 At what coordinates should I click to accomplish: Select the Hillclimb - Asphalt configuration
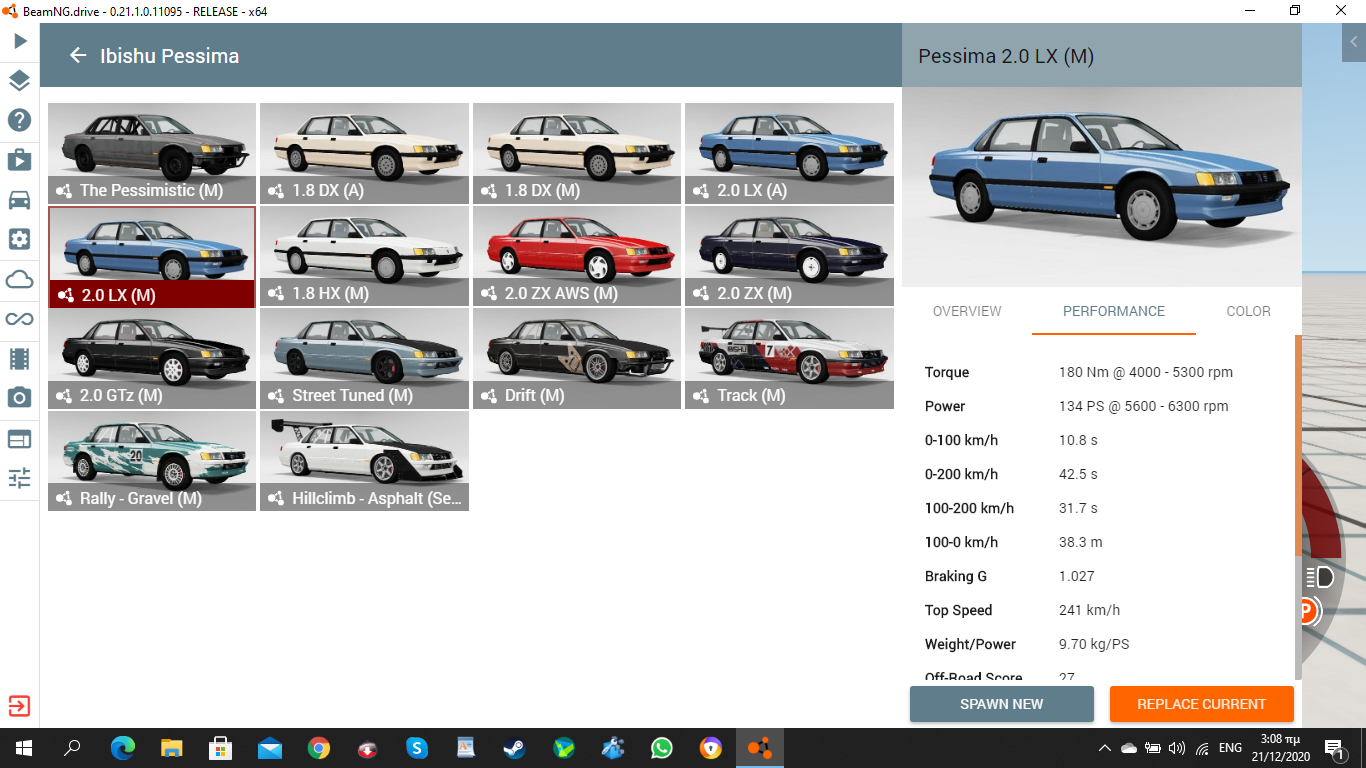tap(364, 461)
